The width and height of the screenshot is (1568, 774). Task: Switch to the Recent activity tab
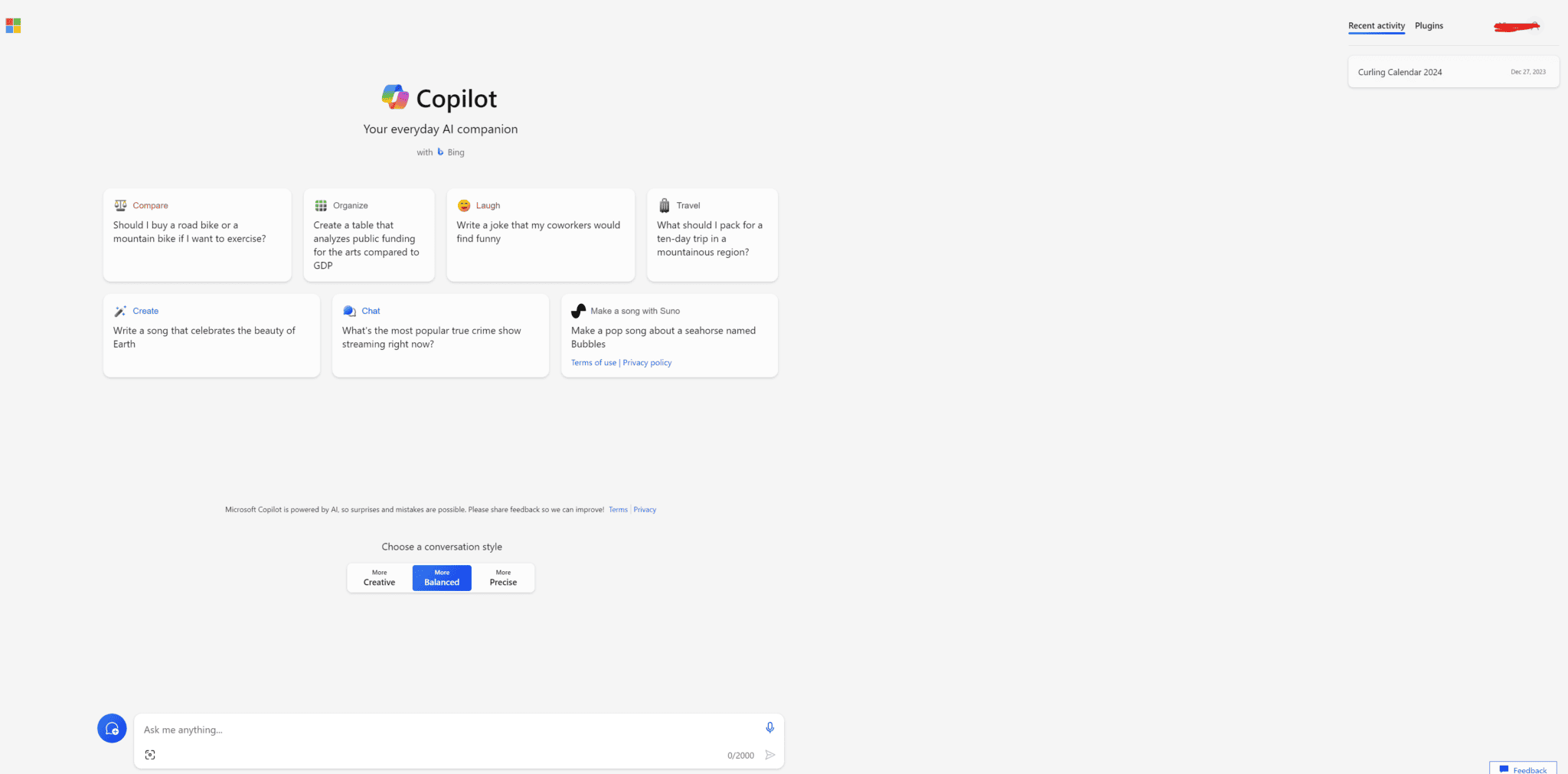1376,26
